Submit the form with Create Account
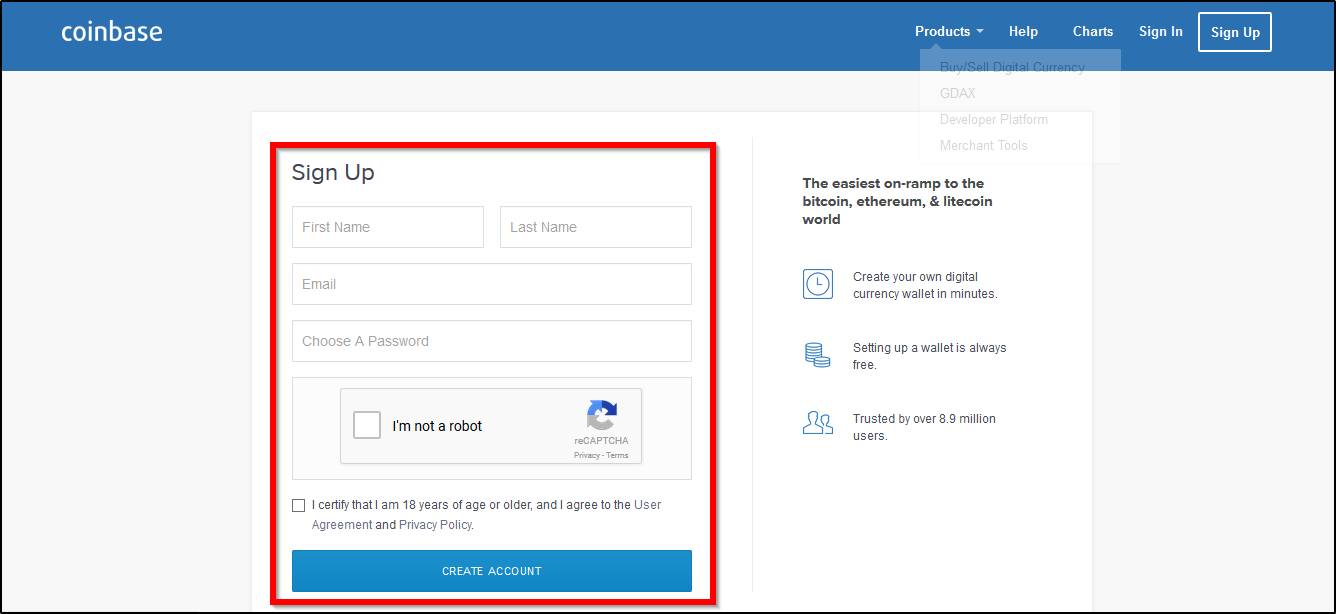 492,571
